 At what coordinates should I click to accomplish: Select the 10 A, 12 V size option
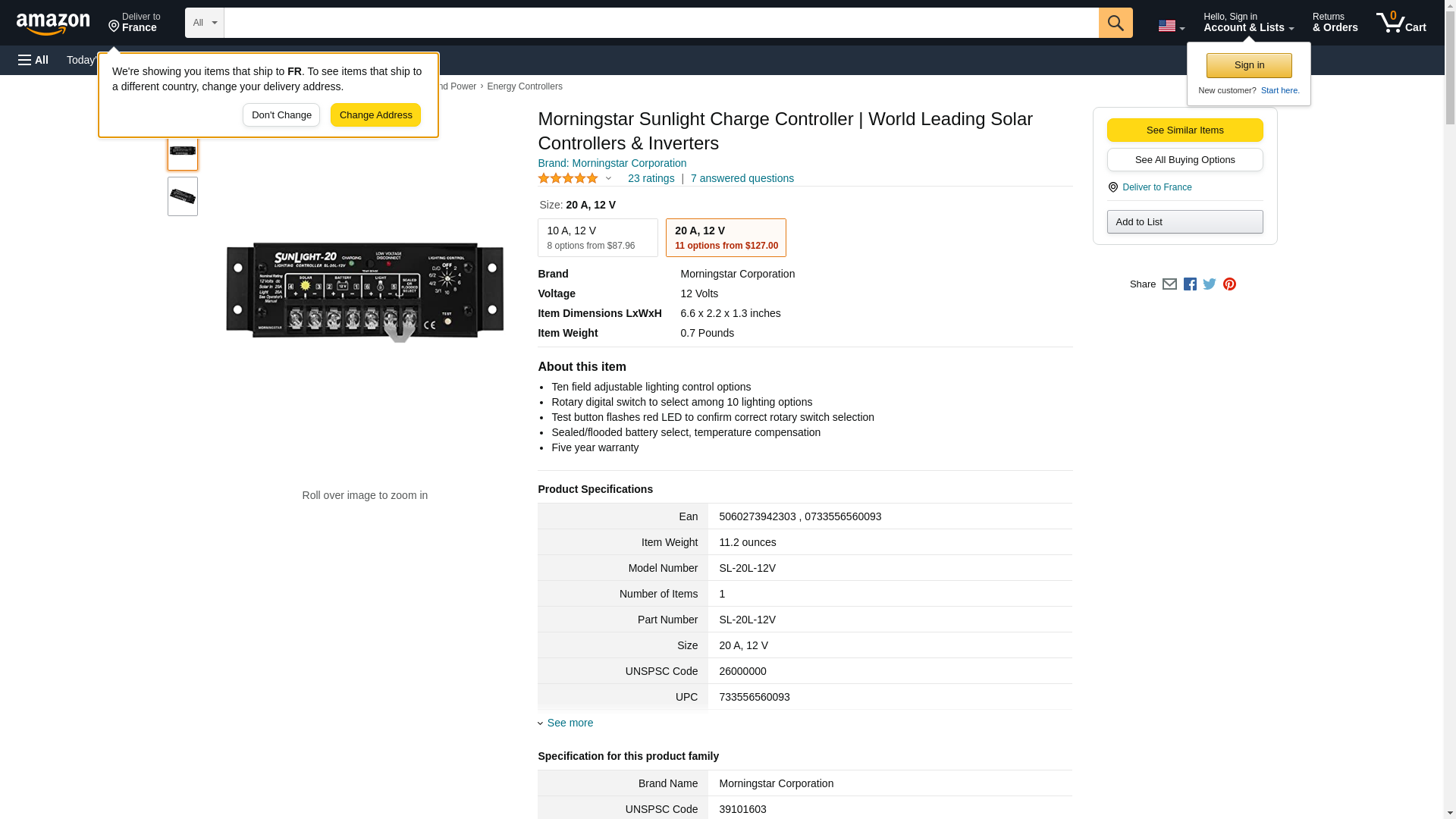[598, 238]
